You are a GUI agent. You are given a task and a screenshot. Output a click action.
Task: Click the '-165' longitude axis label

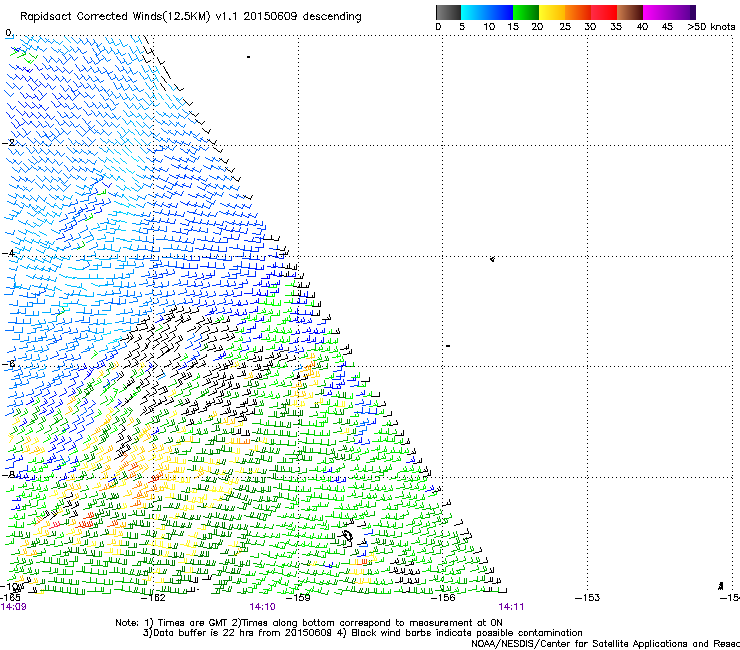coord(10,598)
